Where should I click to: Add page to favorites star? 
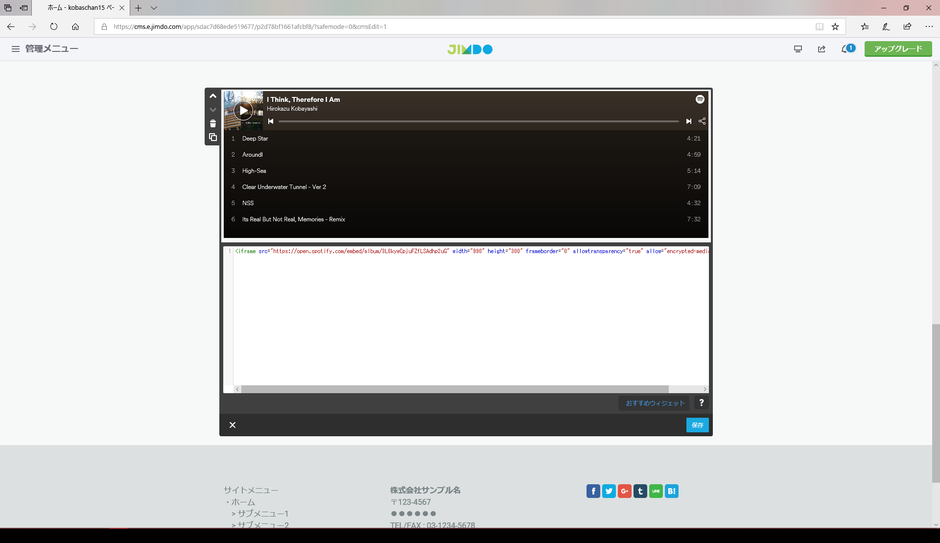[x=835, y=26]
